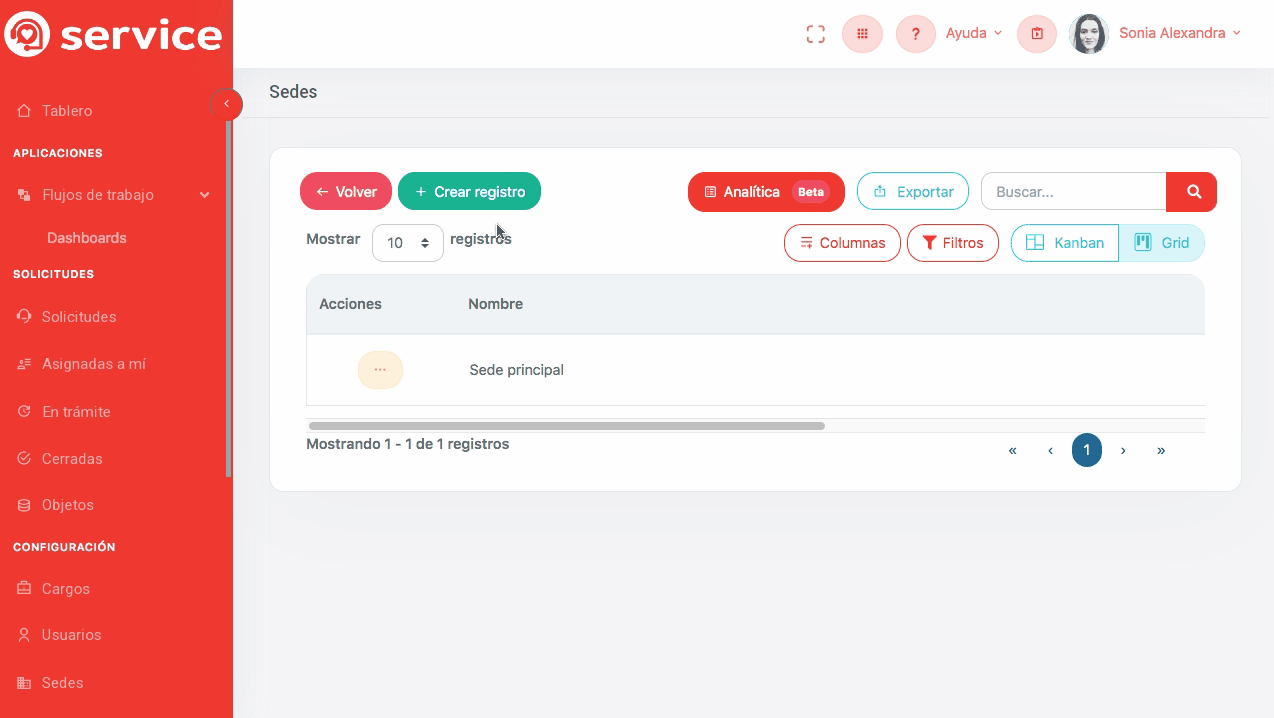Open actions menu for Sede principal
This screenshot has width=1274, height=718.
click(x=380, y=370)
